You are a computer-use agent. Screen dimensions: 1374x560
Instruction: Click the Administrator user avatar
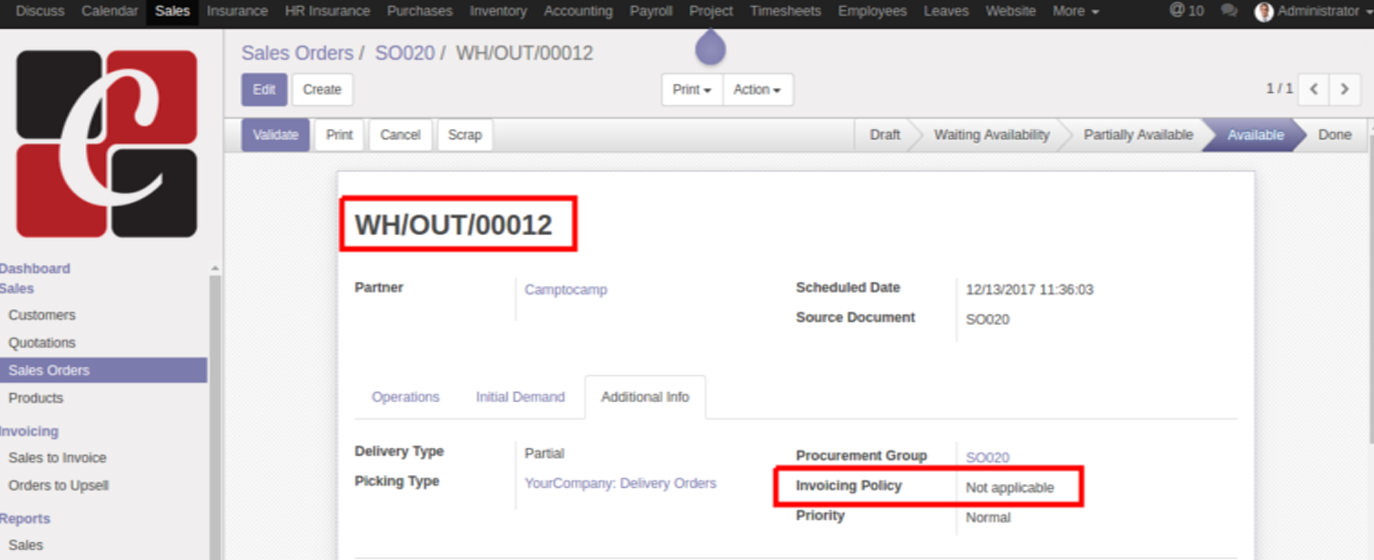1264,12
